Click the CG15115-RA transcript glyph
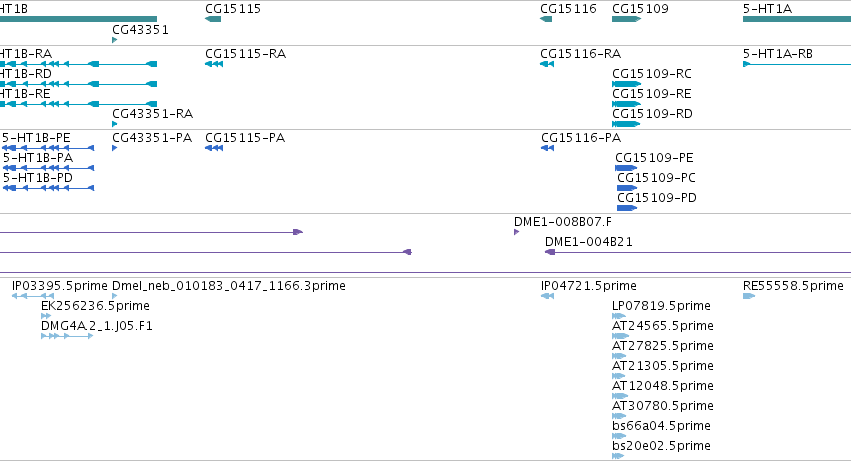 click(x=214, y=64)
